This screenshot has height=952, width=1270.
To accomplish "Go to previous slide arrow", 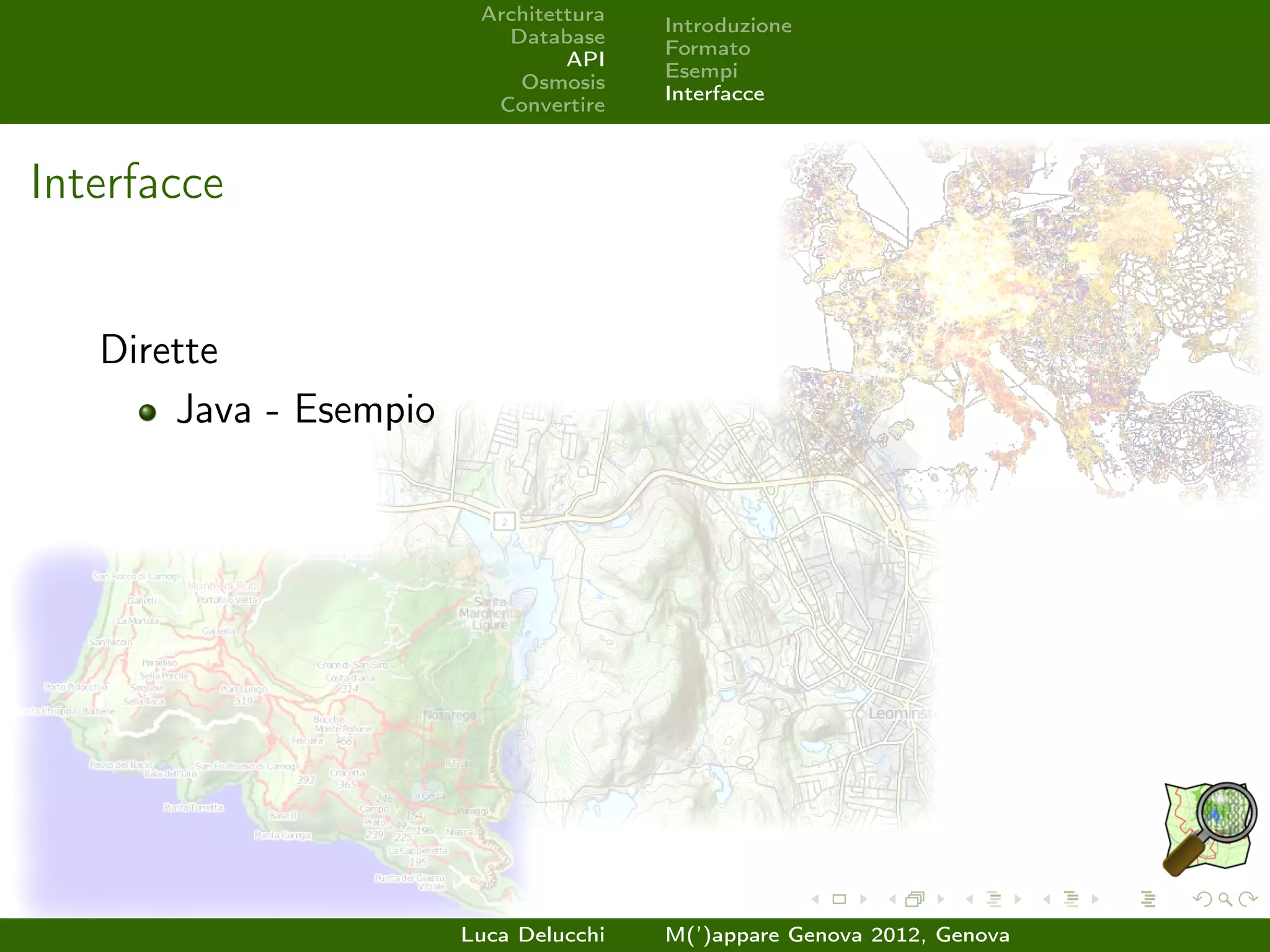I will click(x=815, y=899).
